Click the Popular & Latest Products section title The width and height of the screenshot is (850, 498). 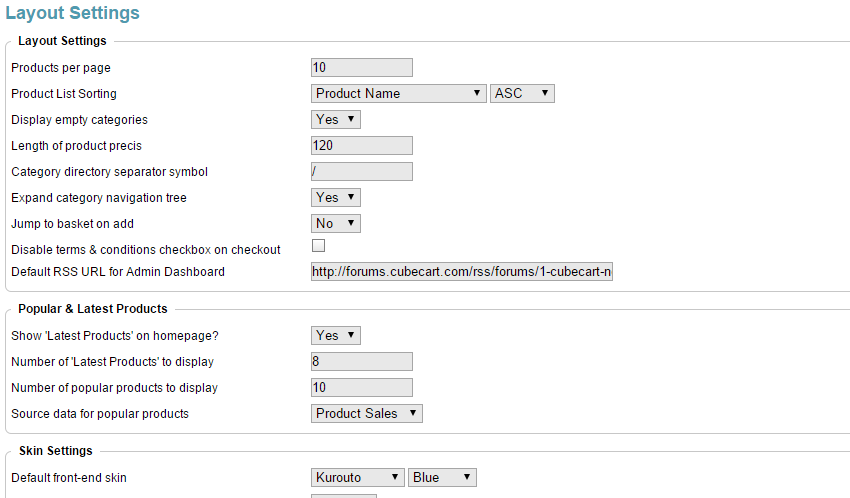click(93, 308)
